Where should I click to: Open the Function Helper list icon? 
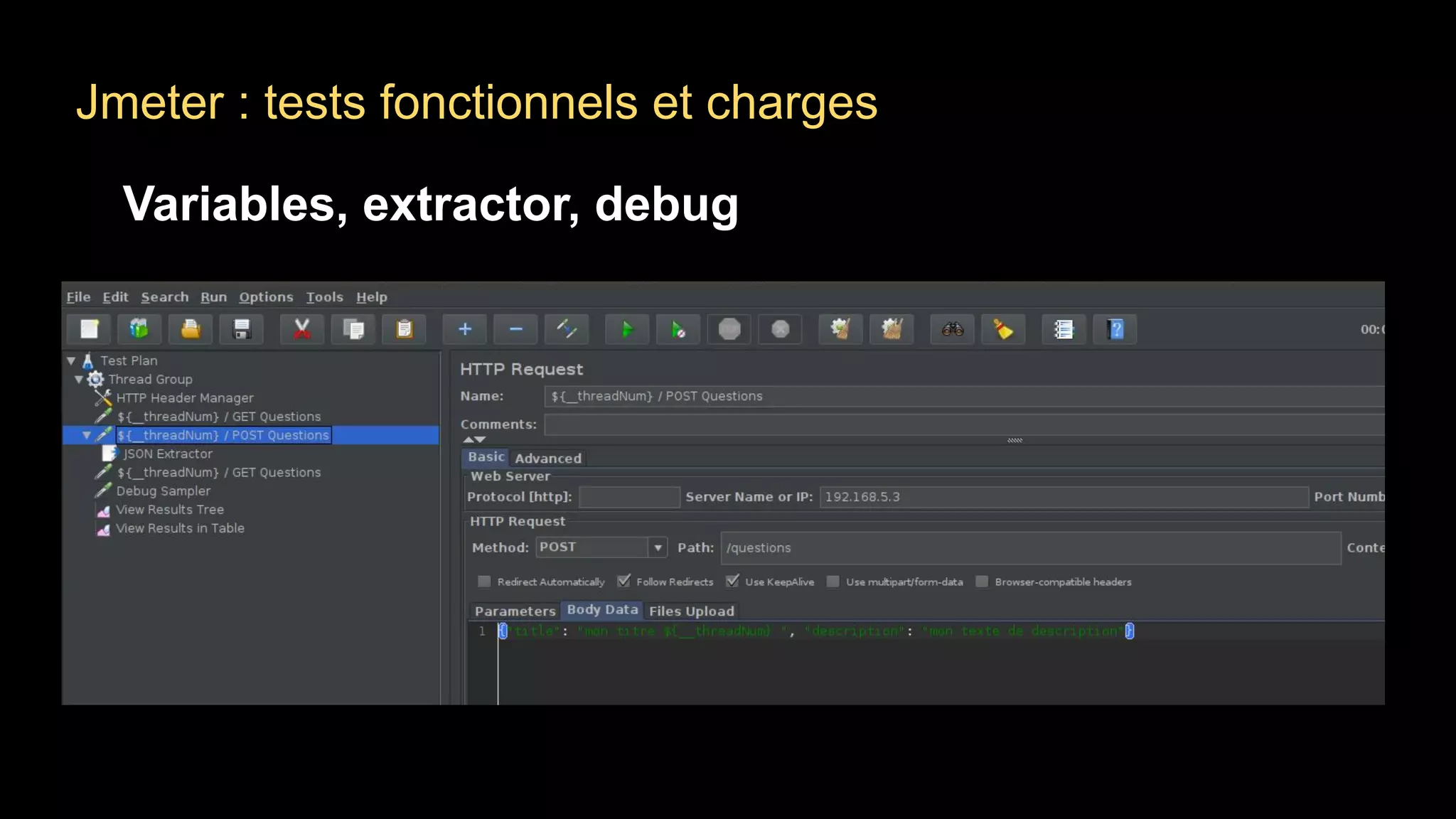pyautogui.click(x=1064, y=329)
